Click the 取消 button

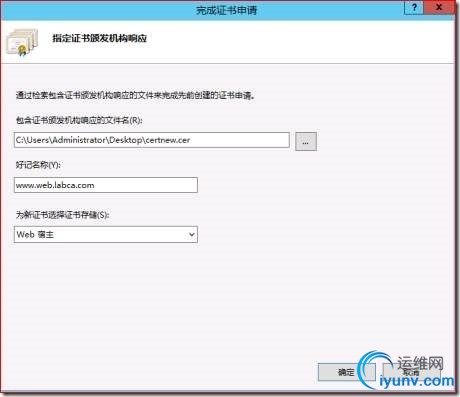(x=411, y=372)
